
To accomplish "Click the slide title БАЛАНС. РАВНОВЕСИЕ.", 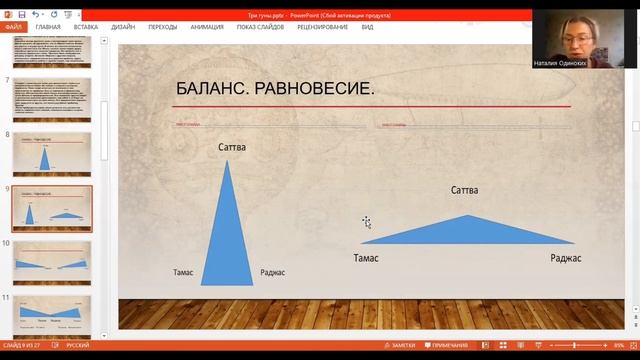I will pos(275,89).
